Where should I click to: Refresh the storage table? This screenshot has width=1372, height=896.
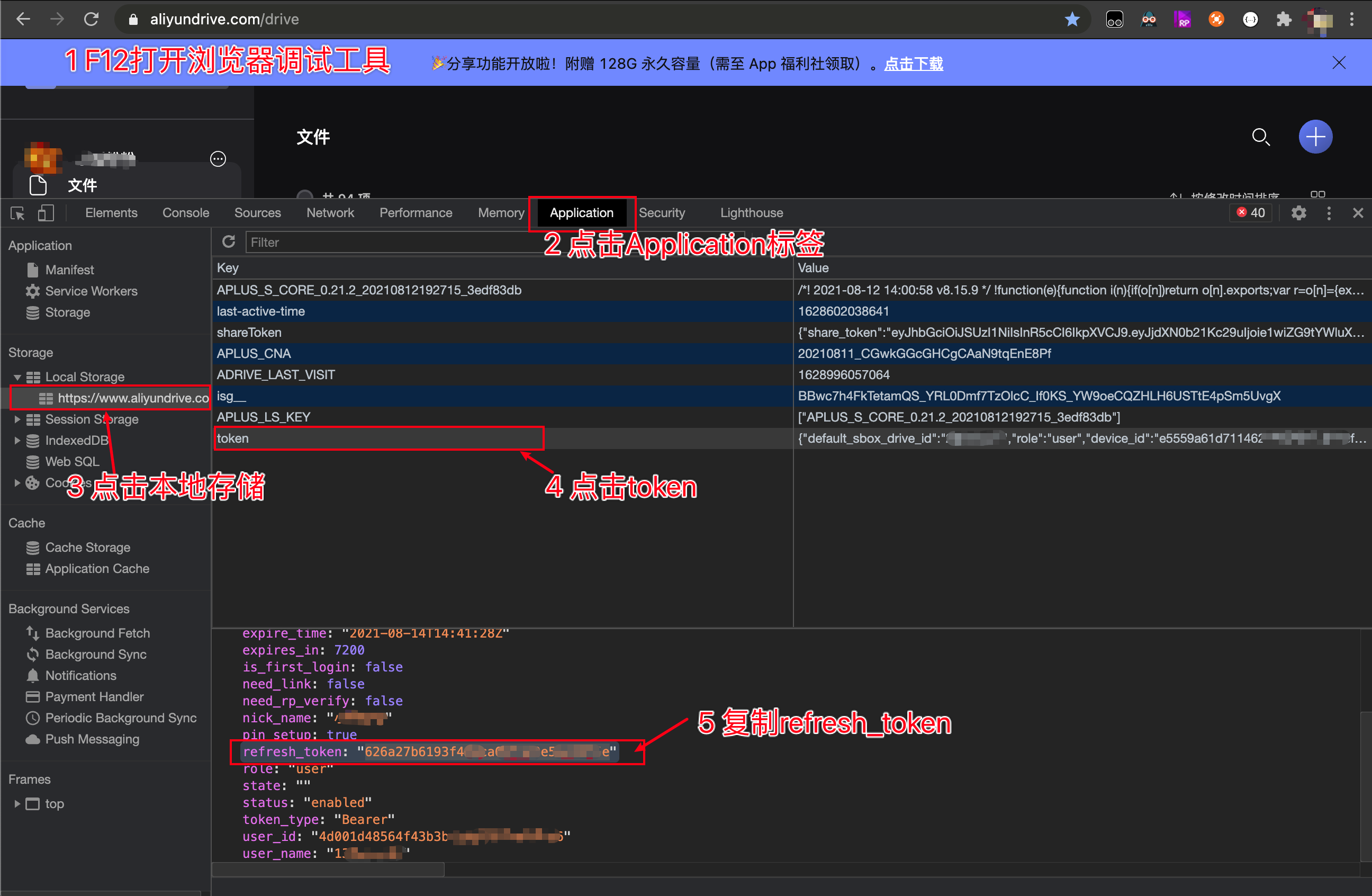pos(229,241)
